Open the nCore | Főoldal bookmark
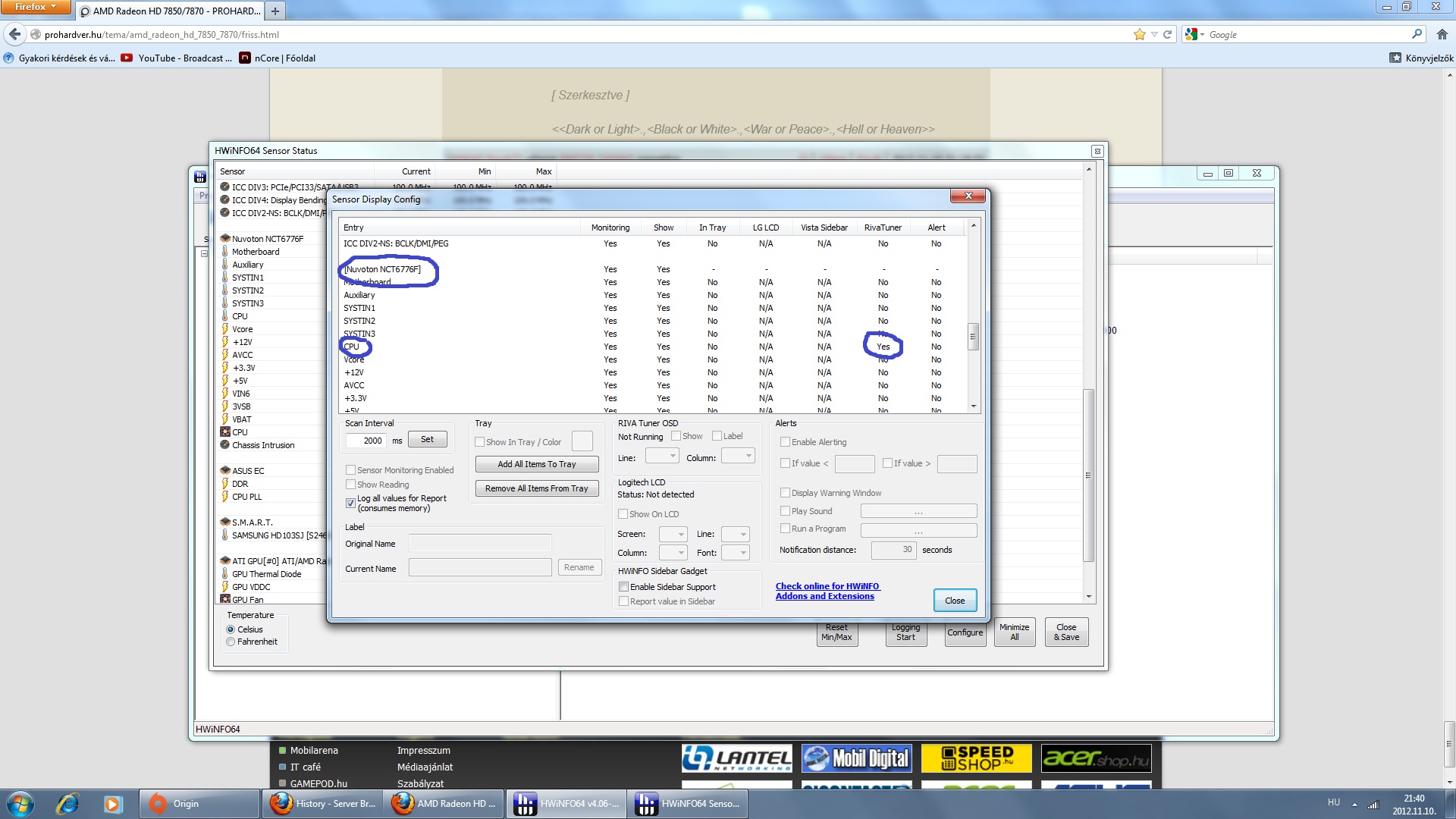The image size is (1456, 819). tap(278, 58)
